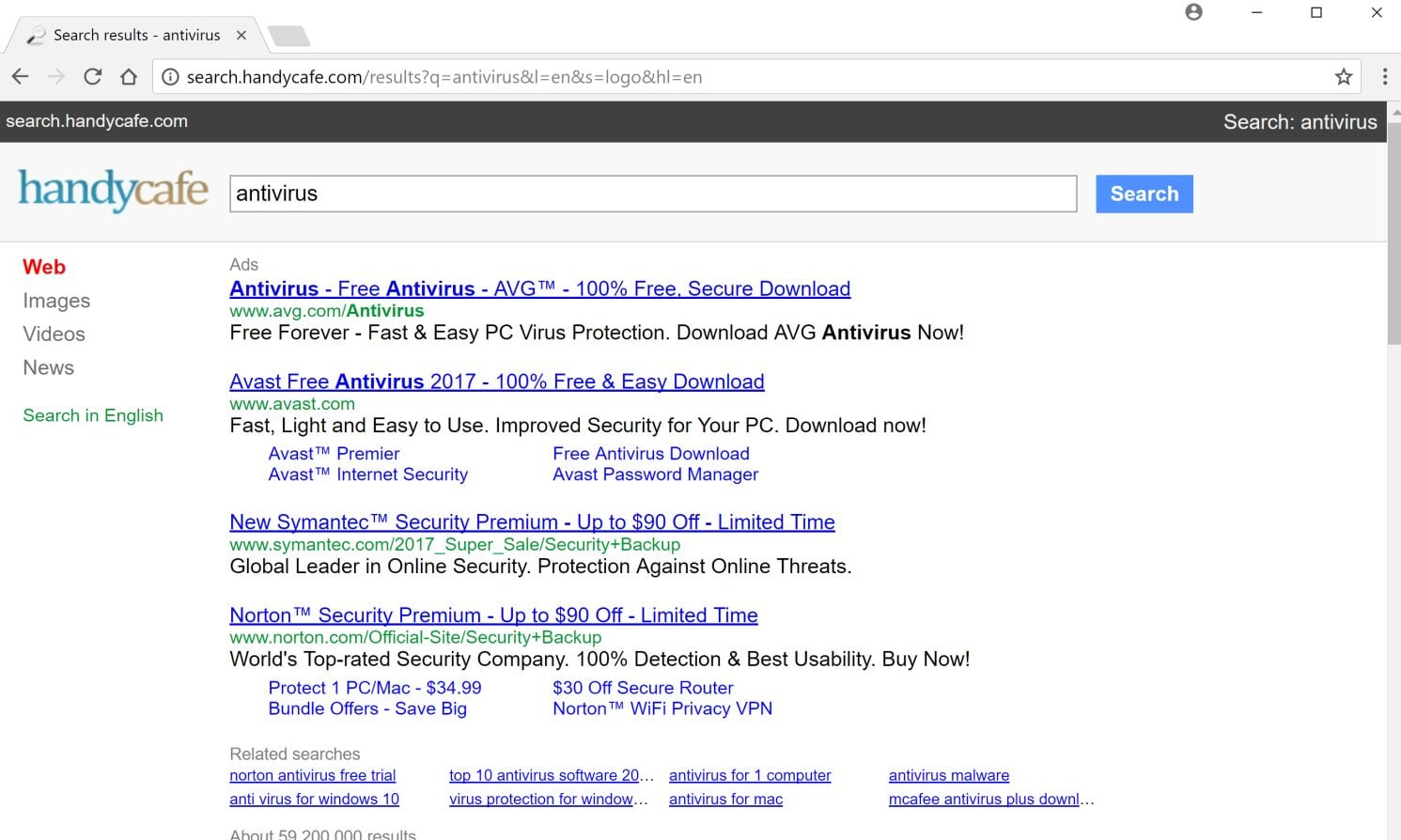Open the Avast Internet Security sublink
Viewport: 1401px width, 840px height.
367,474
